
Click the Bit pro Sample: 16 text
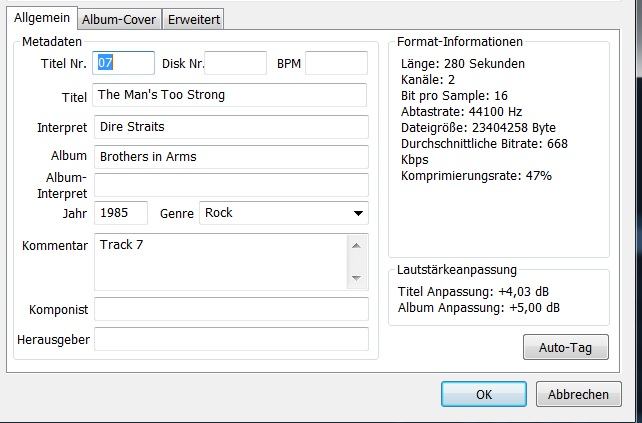[454, 96]
